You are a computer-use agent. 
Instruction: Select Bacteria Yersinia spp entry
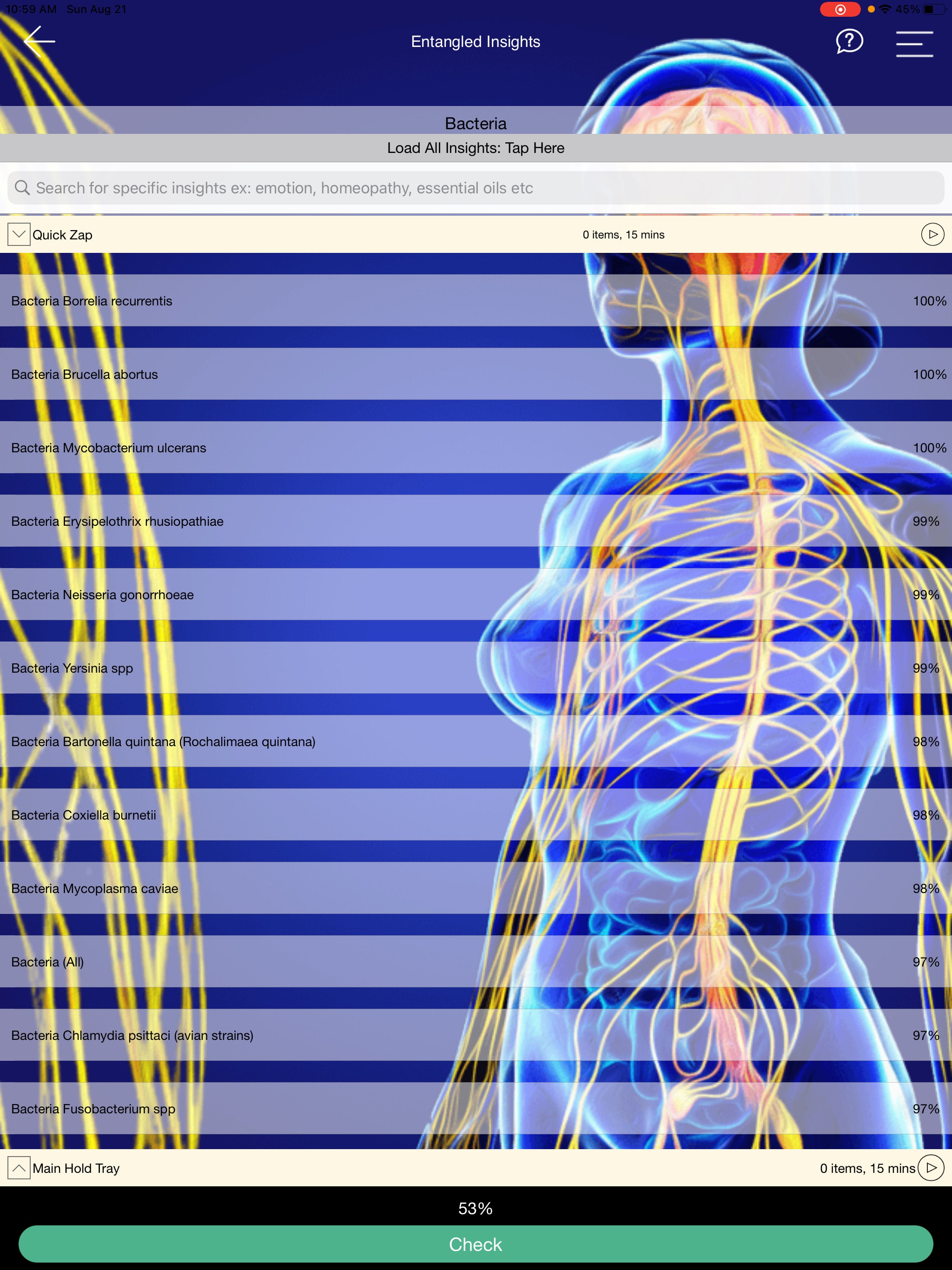230,668
